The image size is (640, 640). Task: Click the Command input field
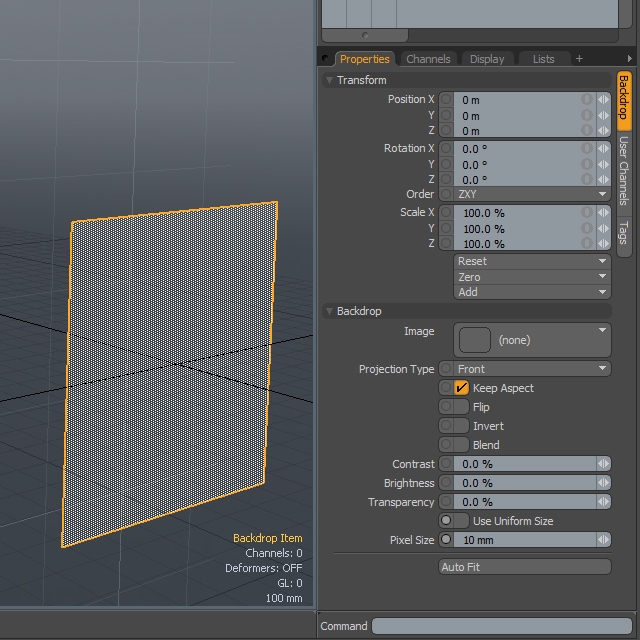click(x=502, y=625)
